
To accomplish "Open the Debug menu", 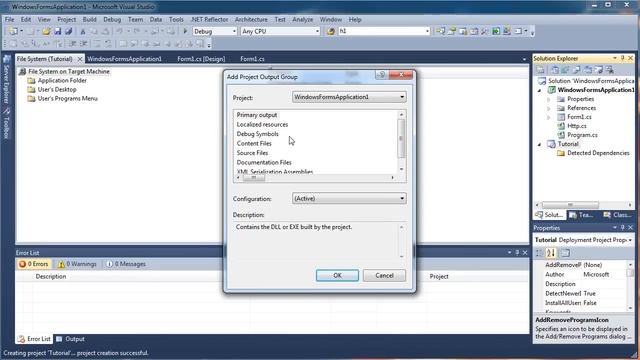I will pyautogui.click(x=112, y=20).
